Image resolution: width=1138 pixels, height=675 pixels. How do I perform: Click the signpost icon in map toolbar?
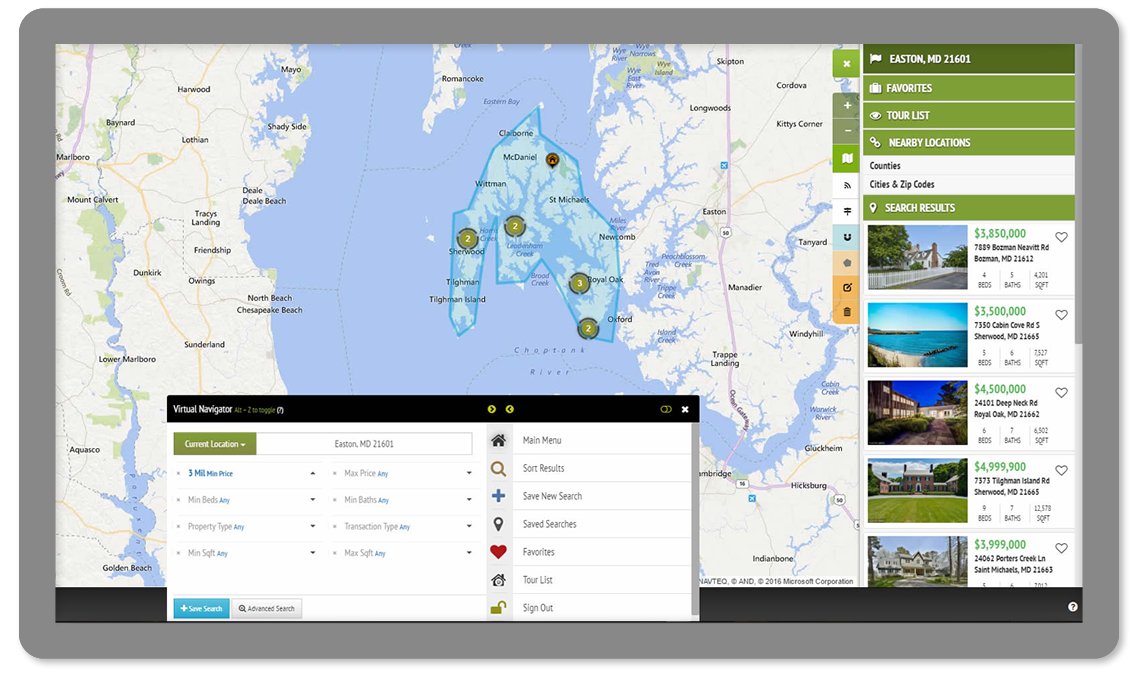click(846, 211)
